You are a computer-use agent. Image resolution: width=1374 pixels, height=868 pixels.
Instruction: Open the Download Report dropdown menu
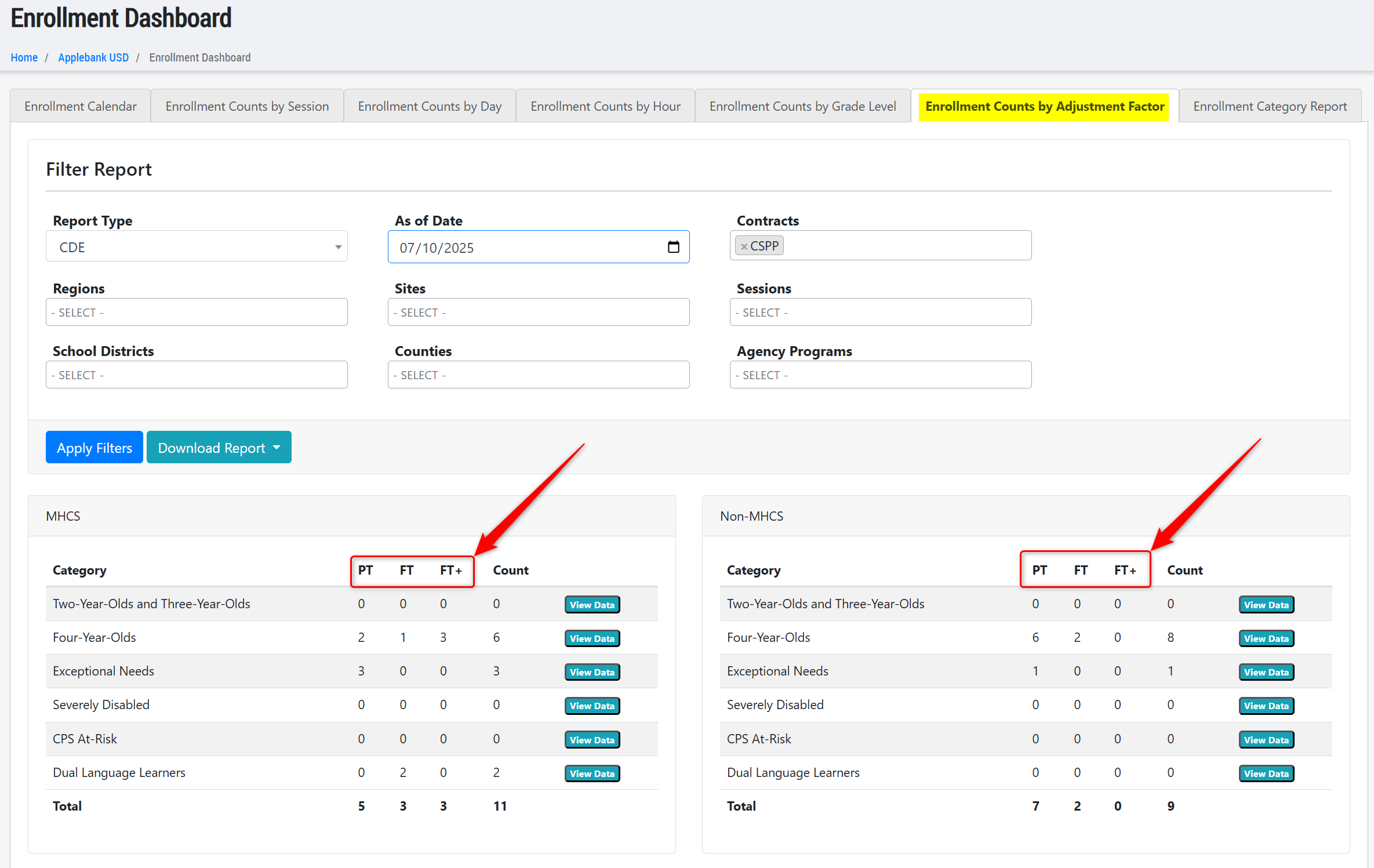[219, 448]
